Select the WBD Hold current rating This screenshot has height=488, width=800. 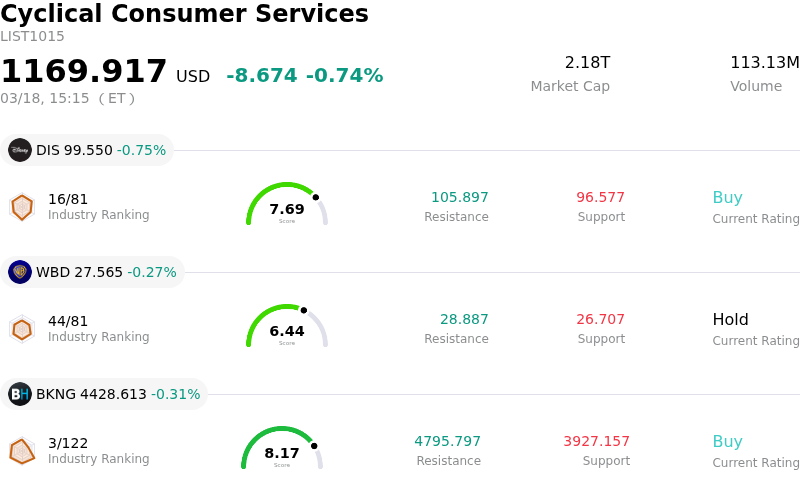(730, 320)
